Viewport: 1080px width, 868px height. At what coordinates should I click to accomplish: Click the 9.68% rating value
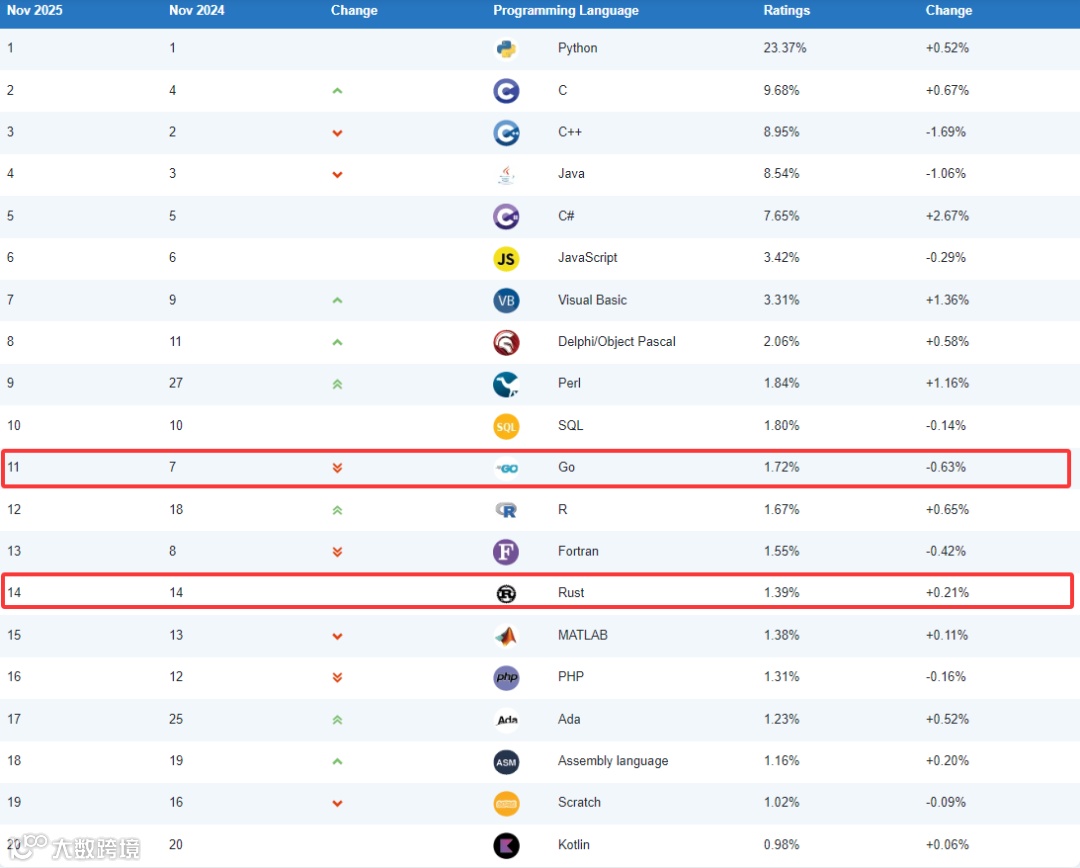tap(781, 90)
